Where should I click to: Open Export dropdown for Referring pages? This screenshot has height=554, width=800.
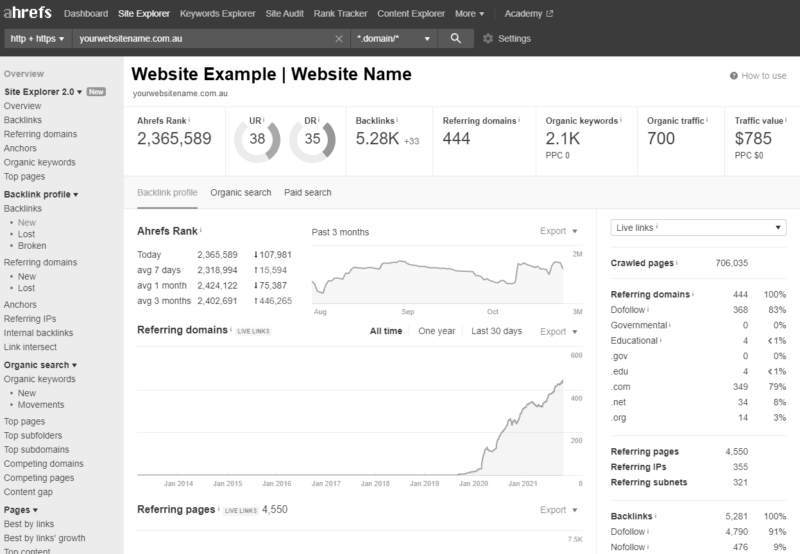tap(559, 510)
